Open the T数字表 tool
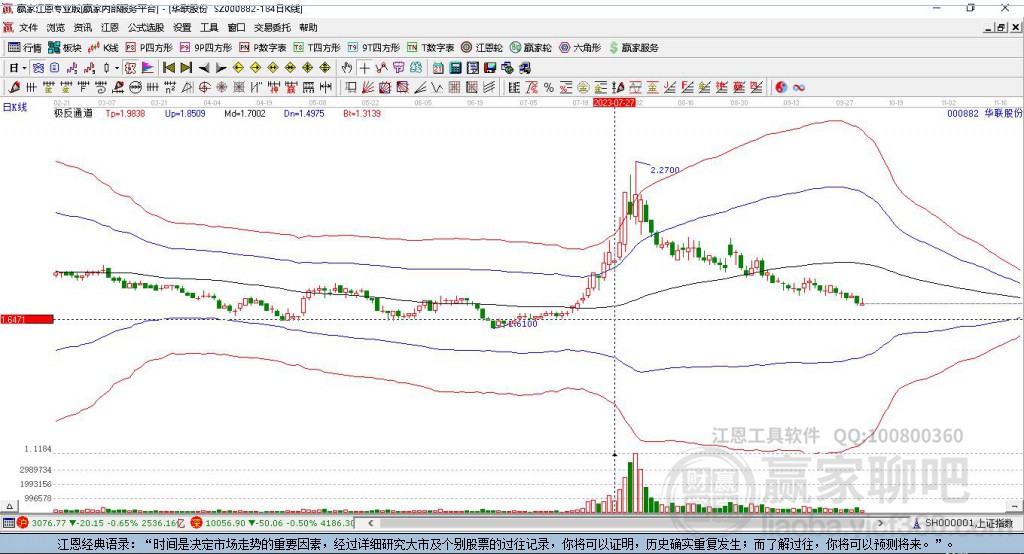The height and width of the screenshot is (554, 1024). coord(430,48)
